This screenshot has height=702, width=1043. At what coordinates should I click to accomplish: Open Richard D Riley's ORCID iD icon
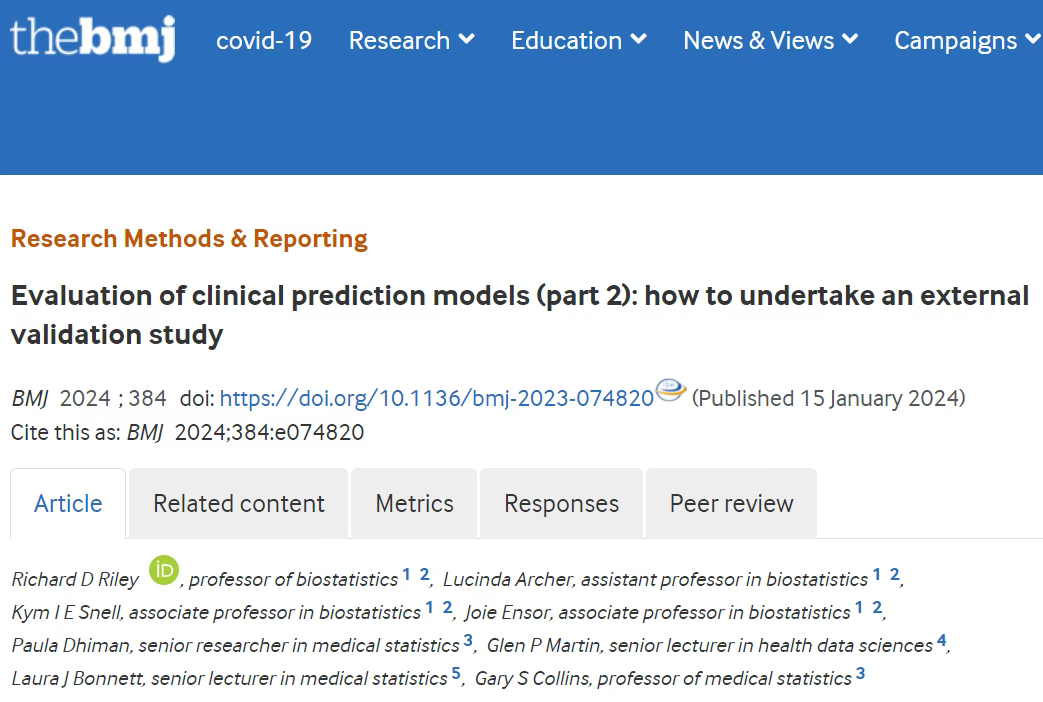point(164,570)
